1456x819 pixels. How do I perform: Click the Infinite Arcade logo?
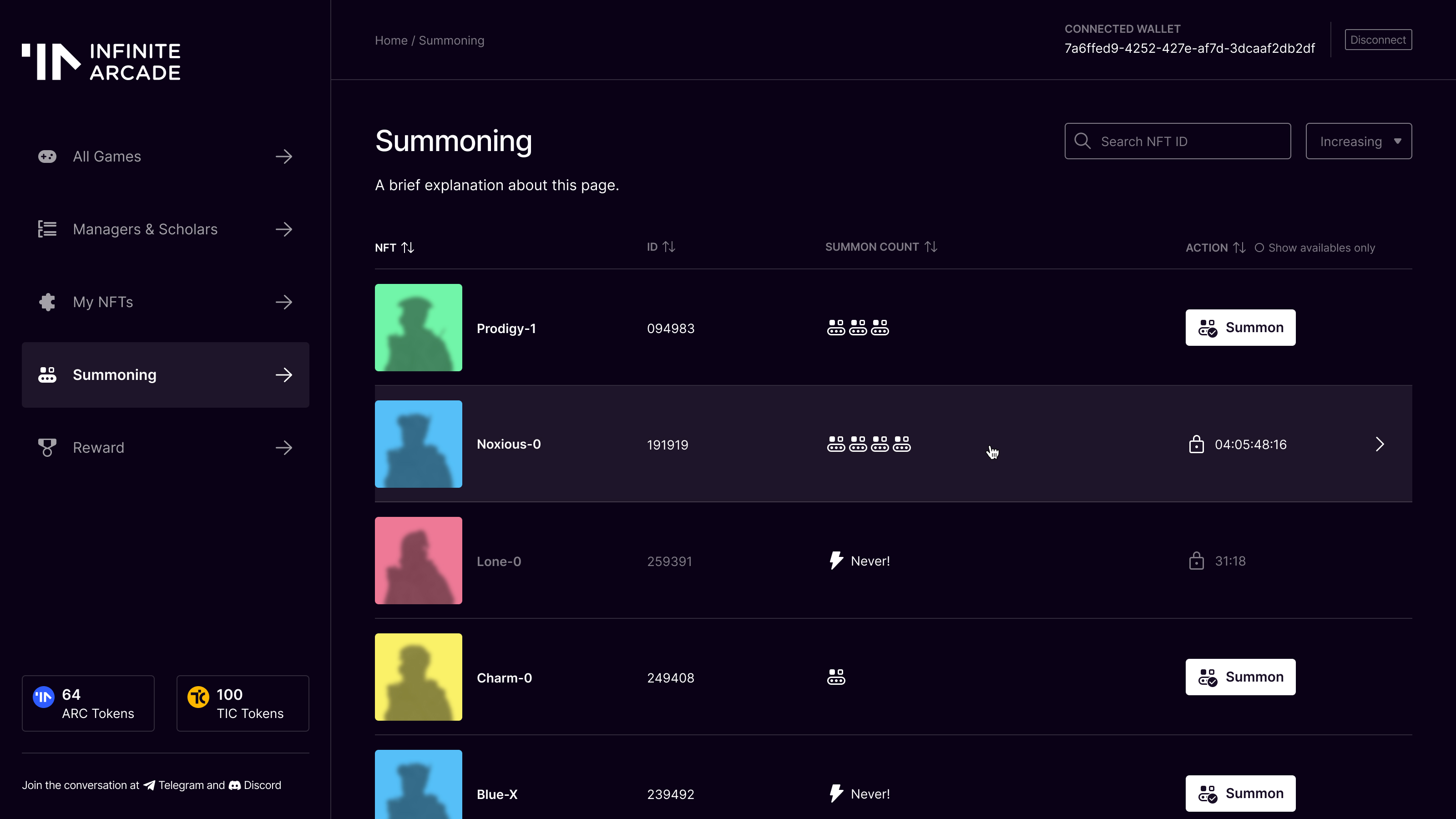(x=101, y=61)
